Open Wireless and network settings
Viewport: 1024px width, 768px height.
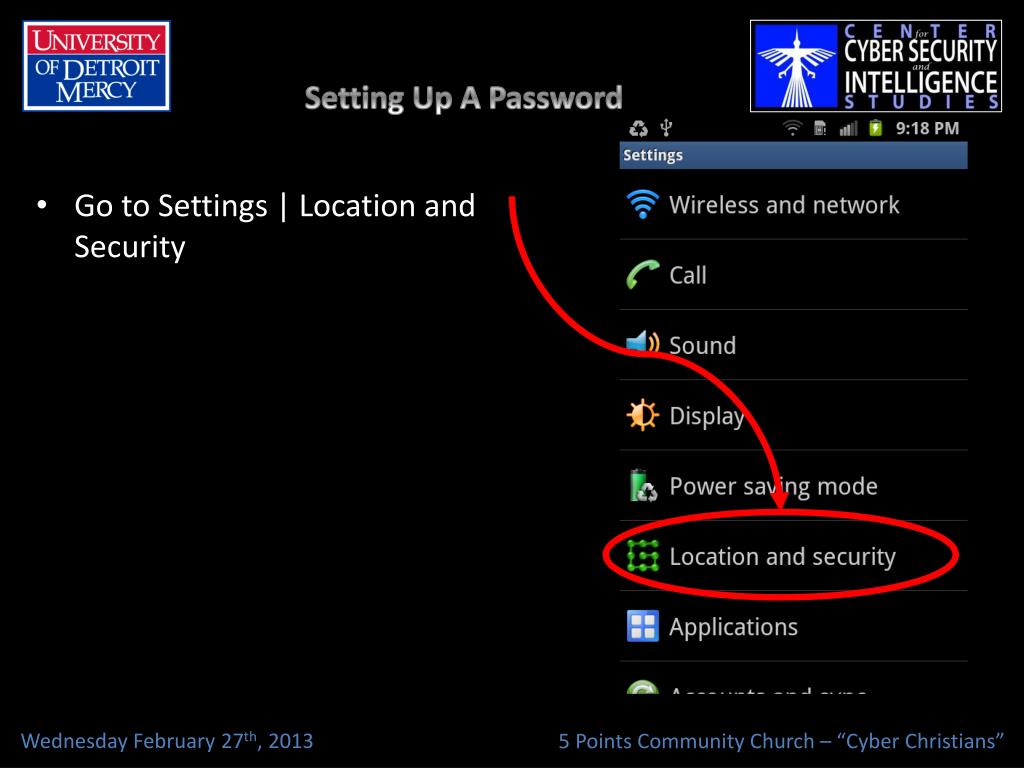point(793,204)
